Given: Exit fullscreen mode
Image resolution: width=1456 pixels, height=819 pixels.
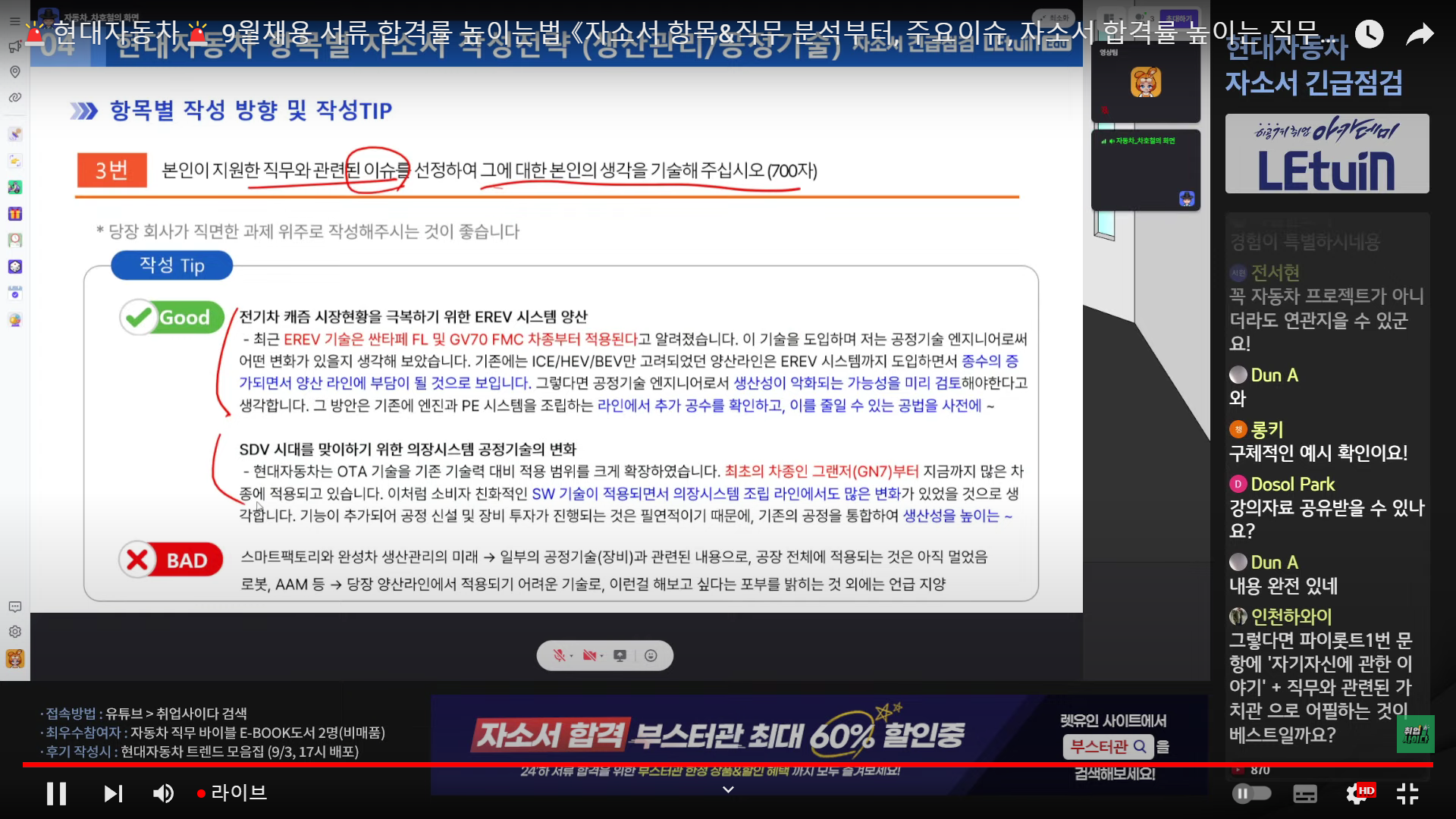Looking at the screenshot, I should (x=1407, y=793).
